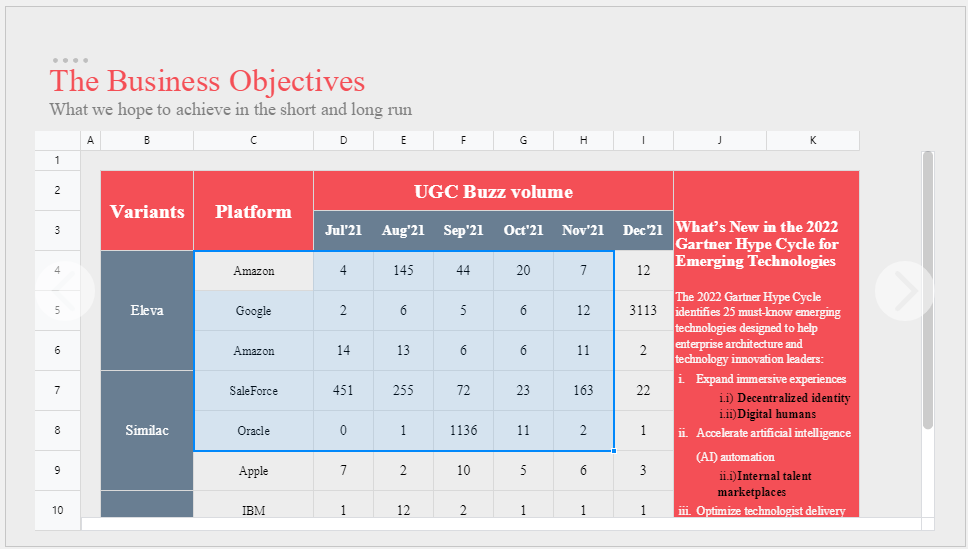Select row 2 header

57,190
